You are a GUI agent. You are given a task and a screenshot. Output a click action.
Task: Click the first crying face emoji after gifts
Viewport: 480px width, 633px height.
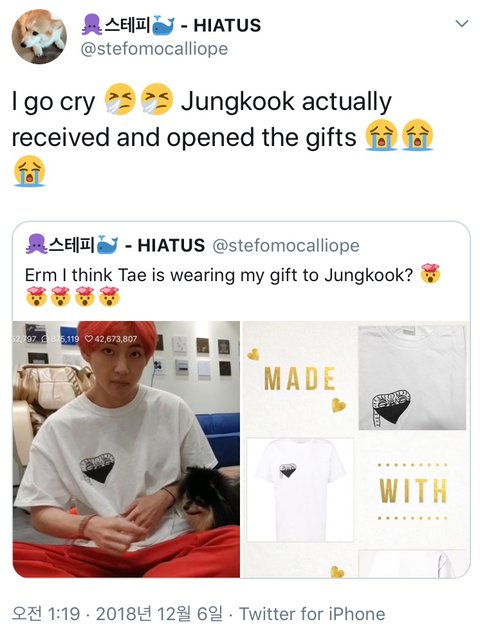(381, 135)
